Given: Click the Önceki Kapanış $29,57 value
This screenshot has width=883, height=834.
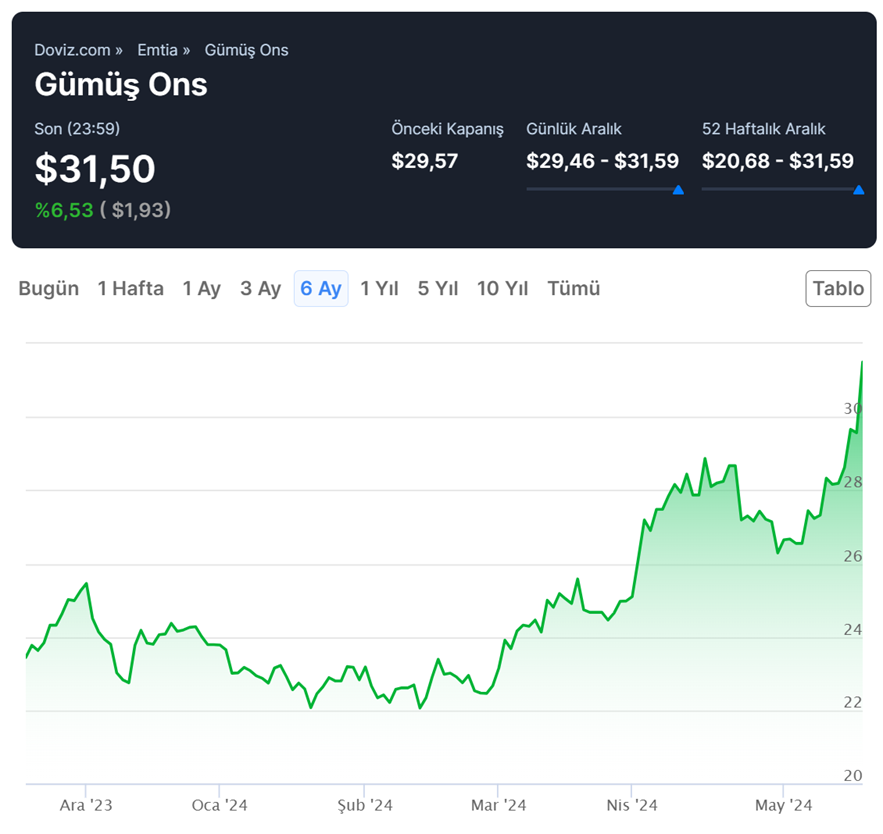Looking at the screenshot, I should [x=424, y=161].
